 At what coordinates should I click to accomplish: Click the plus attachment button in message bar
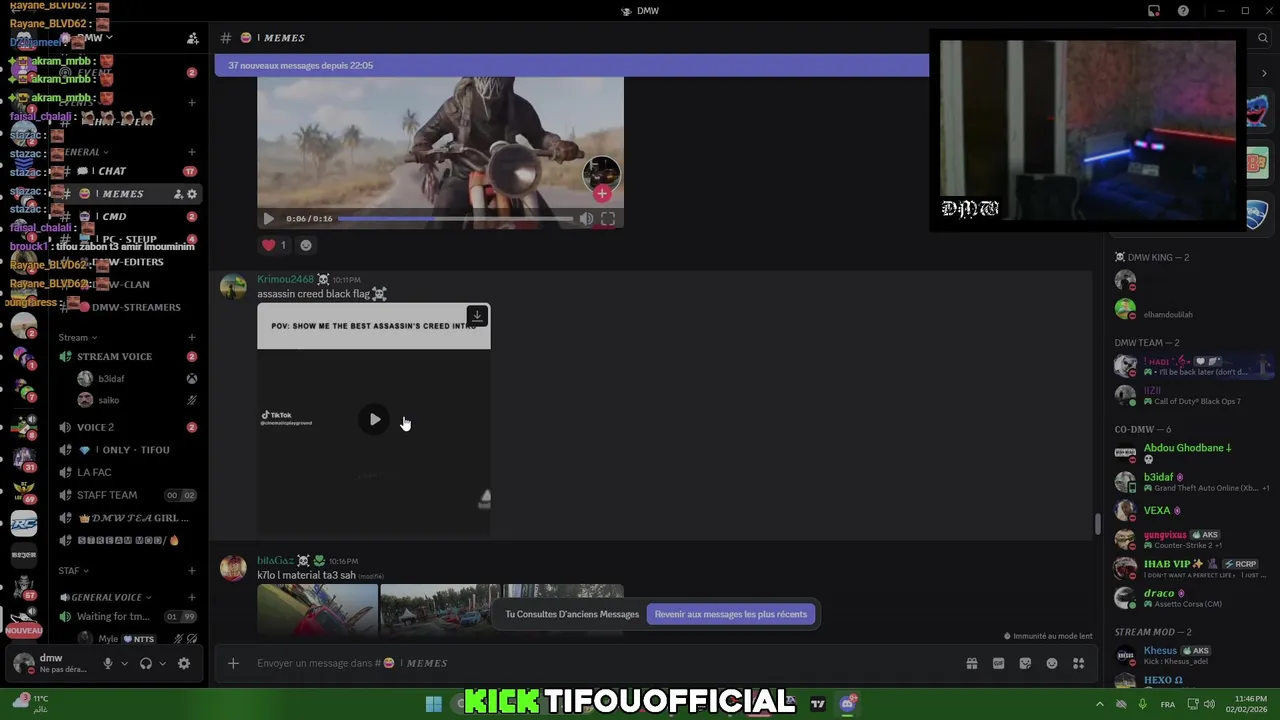coord(233,663)
